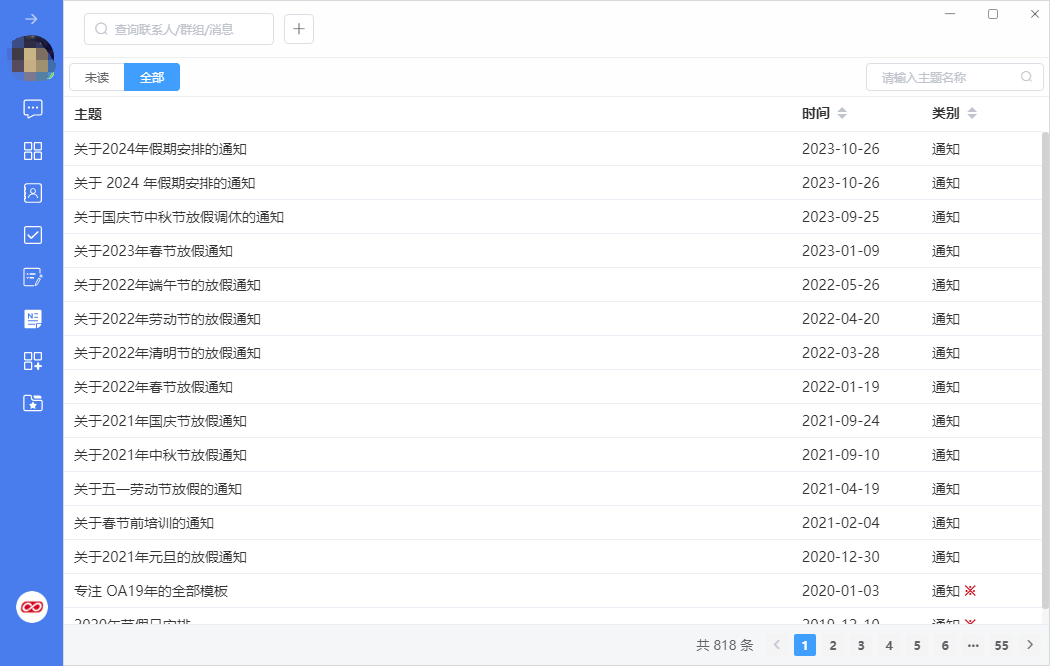Image resolution: width=1050 pixels, height=666 pixels.
Task: Open the starred folder icon in sidebar
Action: (32, 403)
